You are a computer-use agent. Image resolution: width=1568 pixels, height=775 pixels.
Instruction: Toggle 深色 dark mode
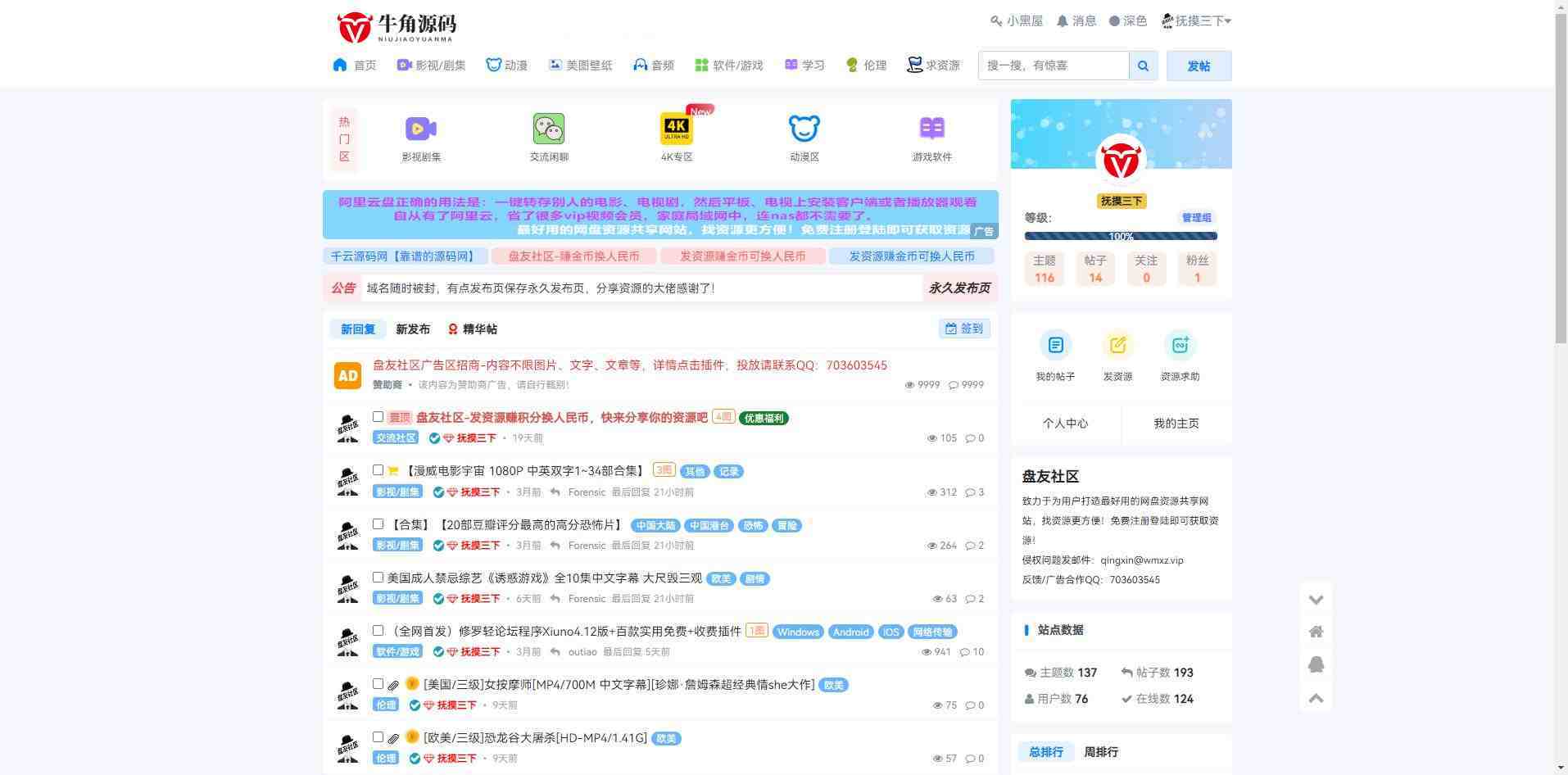pos(1128,21)
